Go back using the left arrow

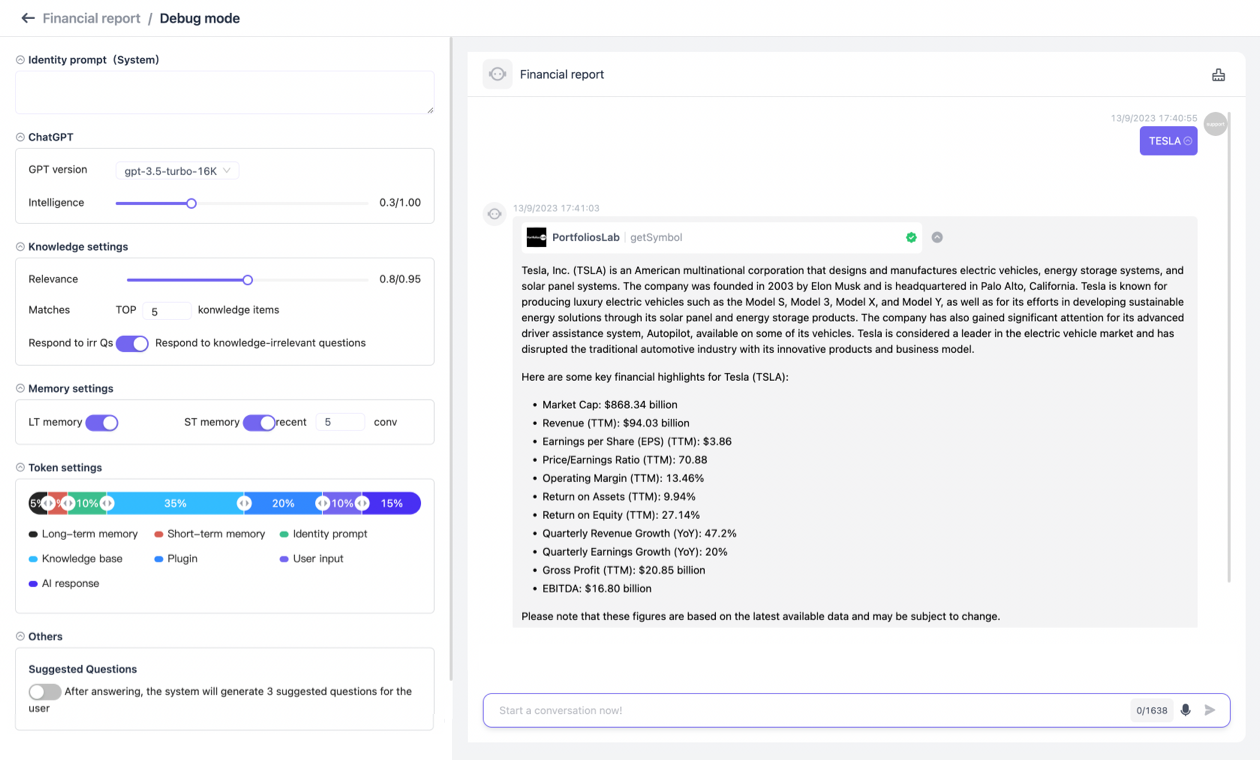coord(28,18)
